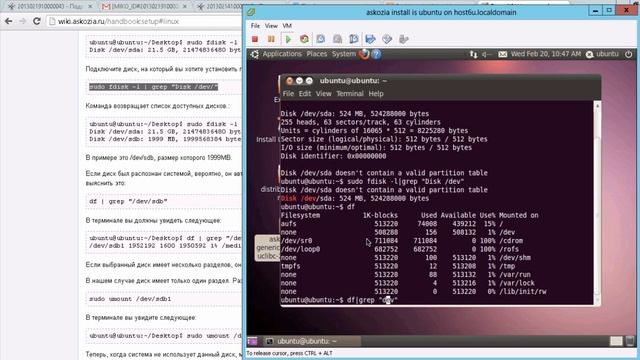Viewport: 640px width, 360px height.
Task: Click Chrome forward navigation arrow
Action: tap(22, 21)
